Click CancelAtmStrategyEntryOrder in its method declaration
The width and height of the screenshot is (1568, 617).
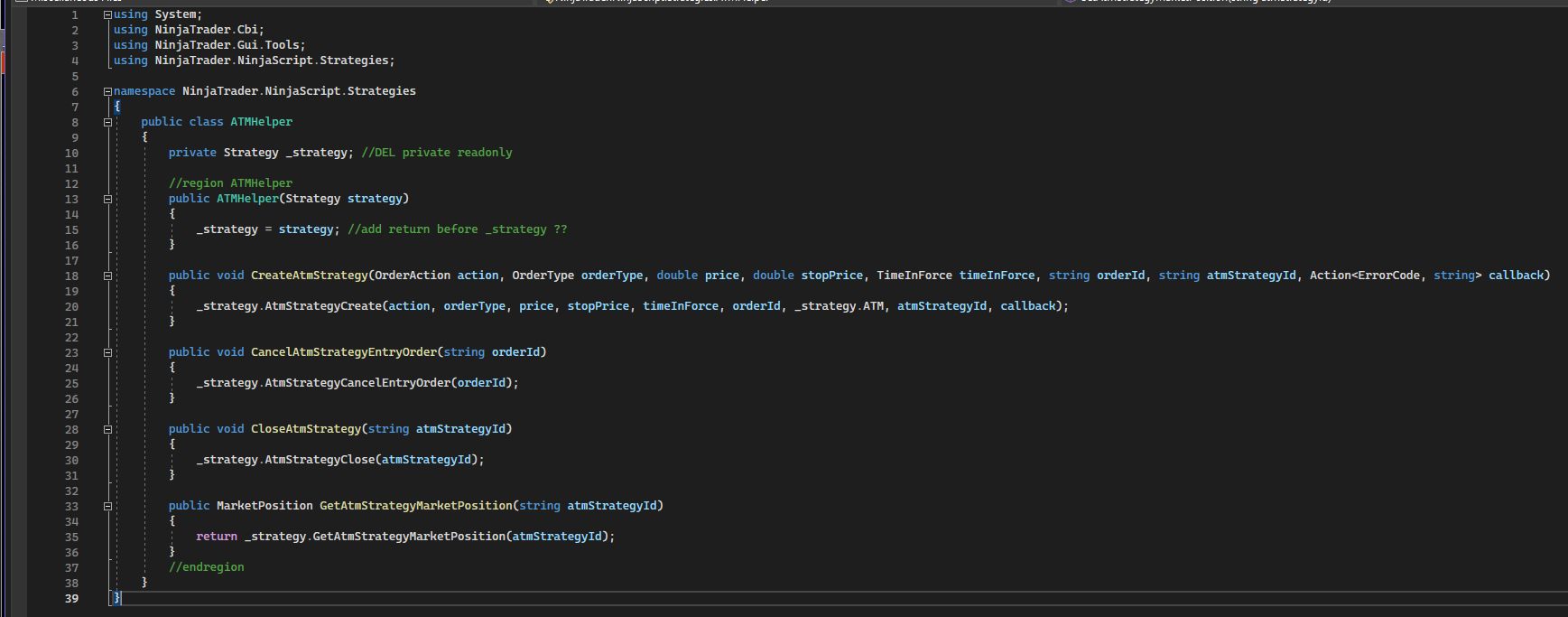(344, 352)
